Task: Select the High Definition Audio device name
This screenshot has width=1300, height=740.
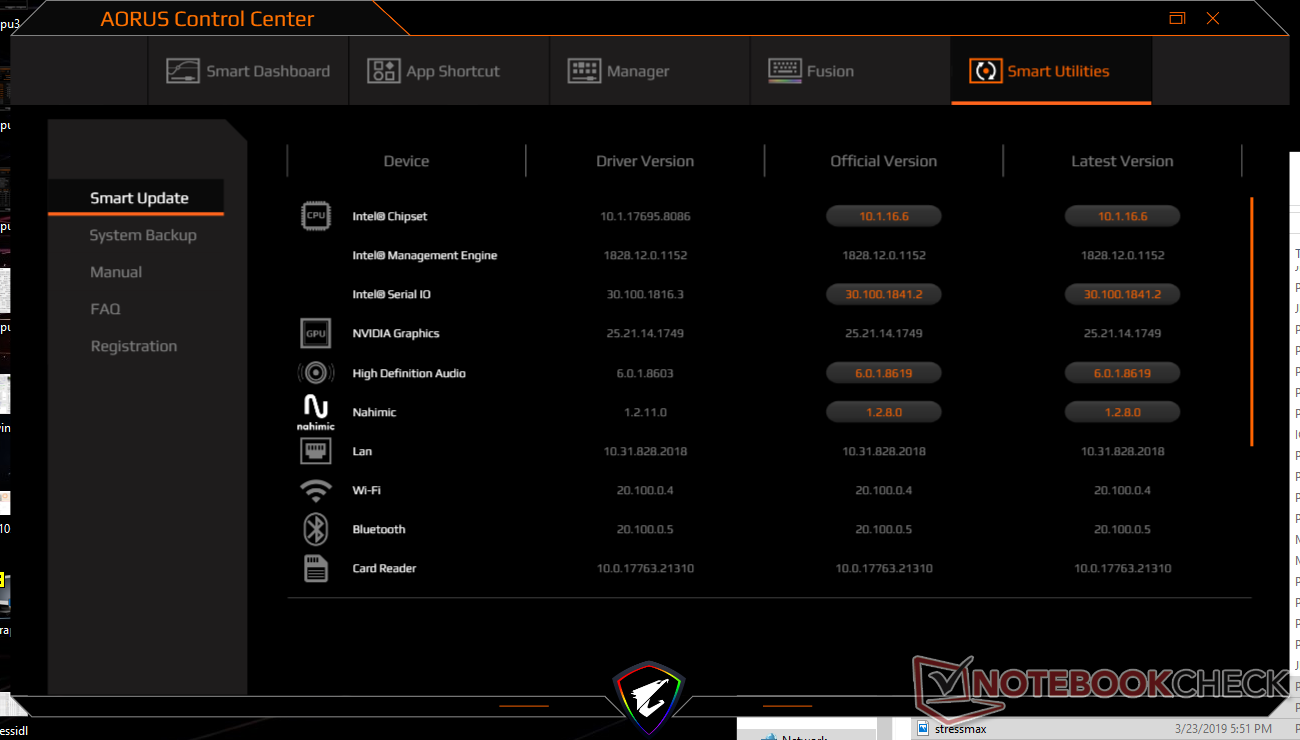Action: pos(409,373)
